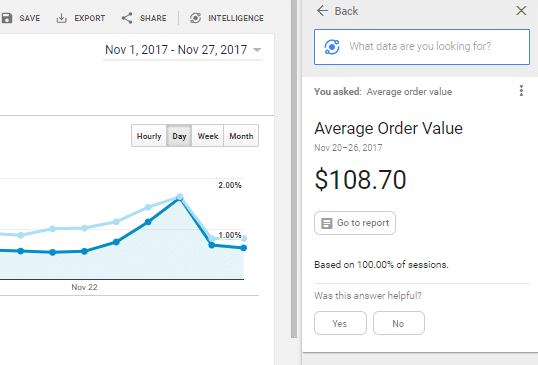Close the Intelligence panel with X
The height and width of the screenshot is (365, 538).
[x=521, y=11]
